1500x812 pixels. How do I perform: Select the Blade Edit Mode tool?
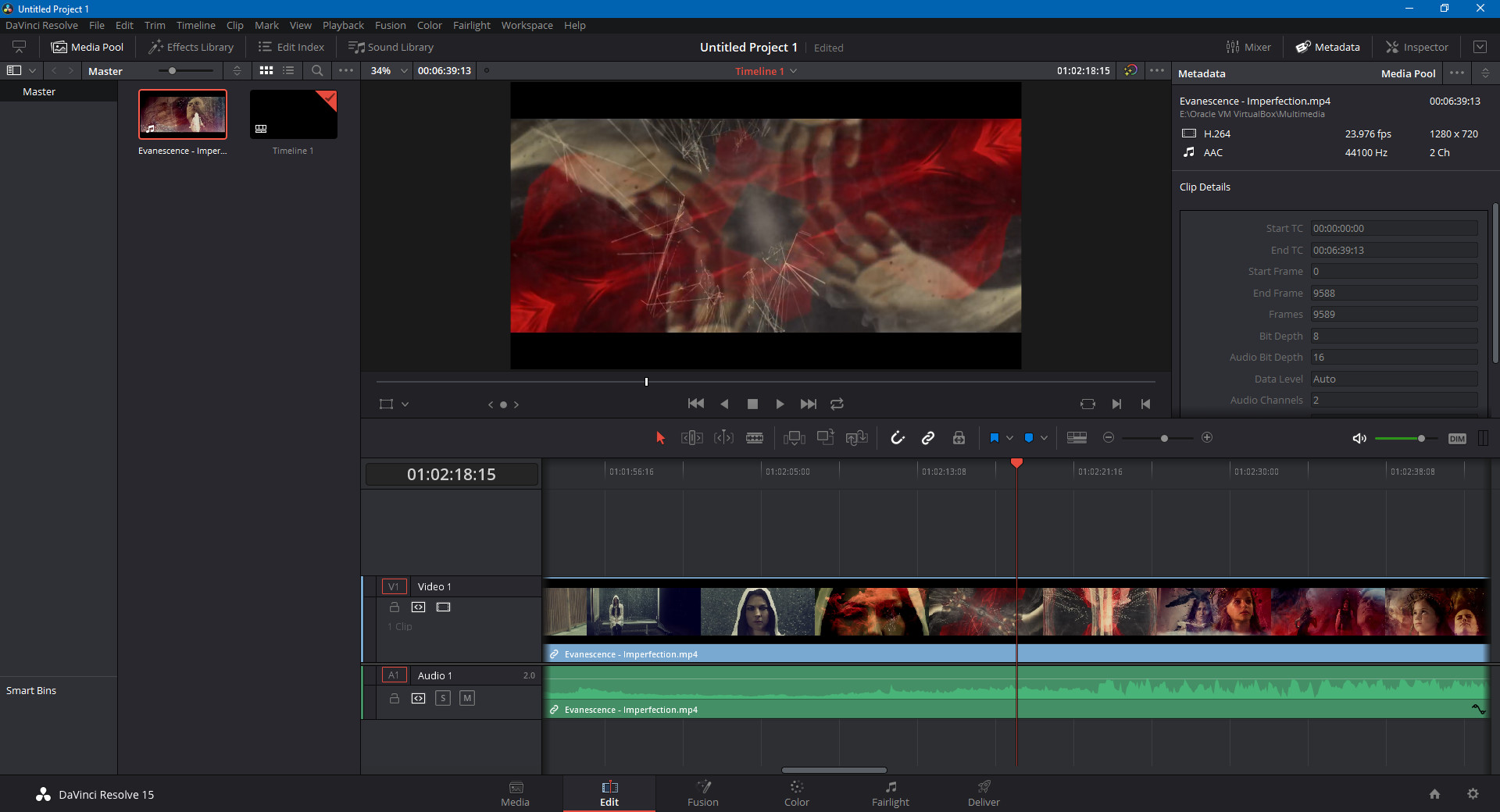pos(755,438)
